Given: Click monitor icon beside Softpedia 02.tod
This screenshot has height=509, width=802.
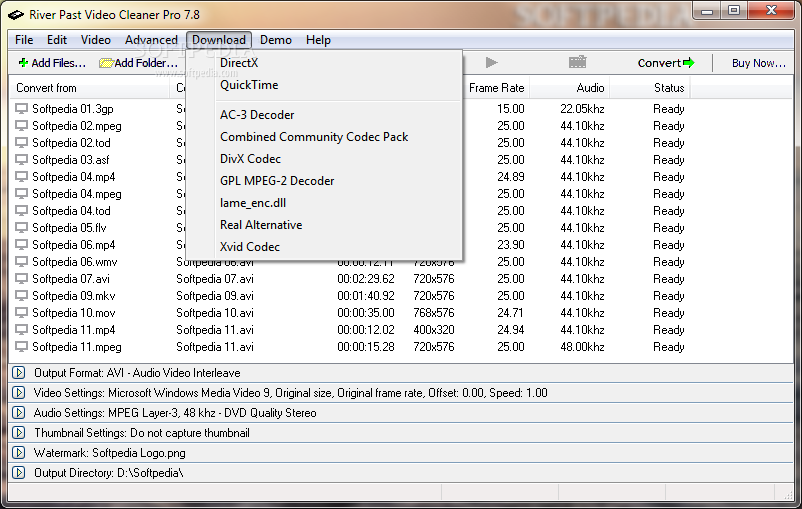Looking at the screenshot, I should coord(21,143).
